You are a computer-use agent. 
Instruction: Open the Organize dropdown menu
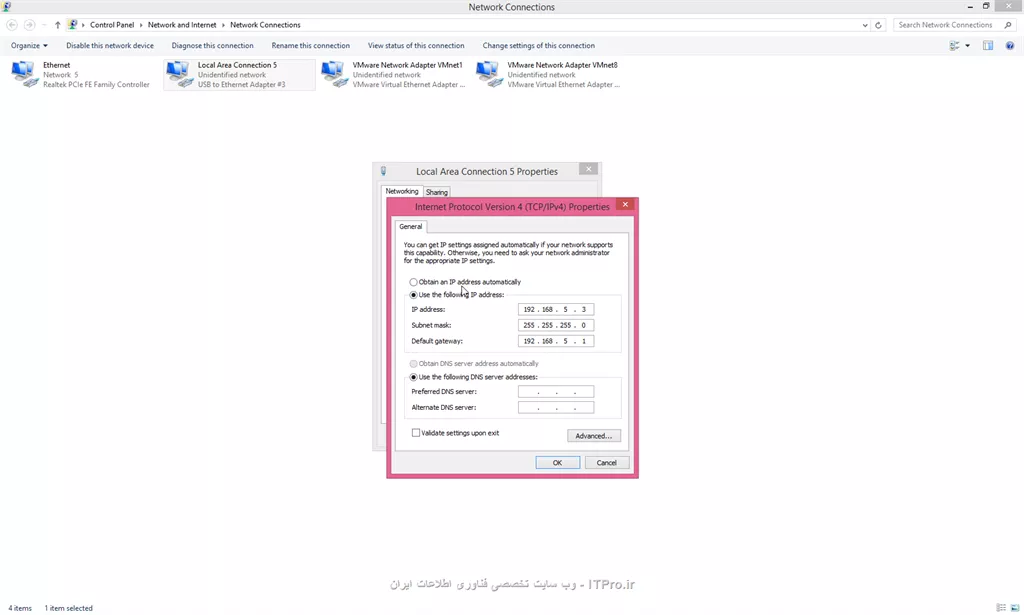click(x=29, y=45)
